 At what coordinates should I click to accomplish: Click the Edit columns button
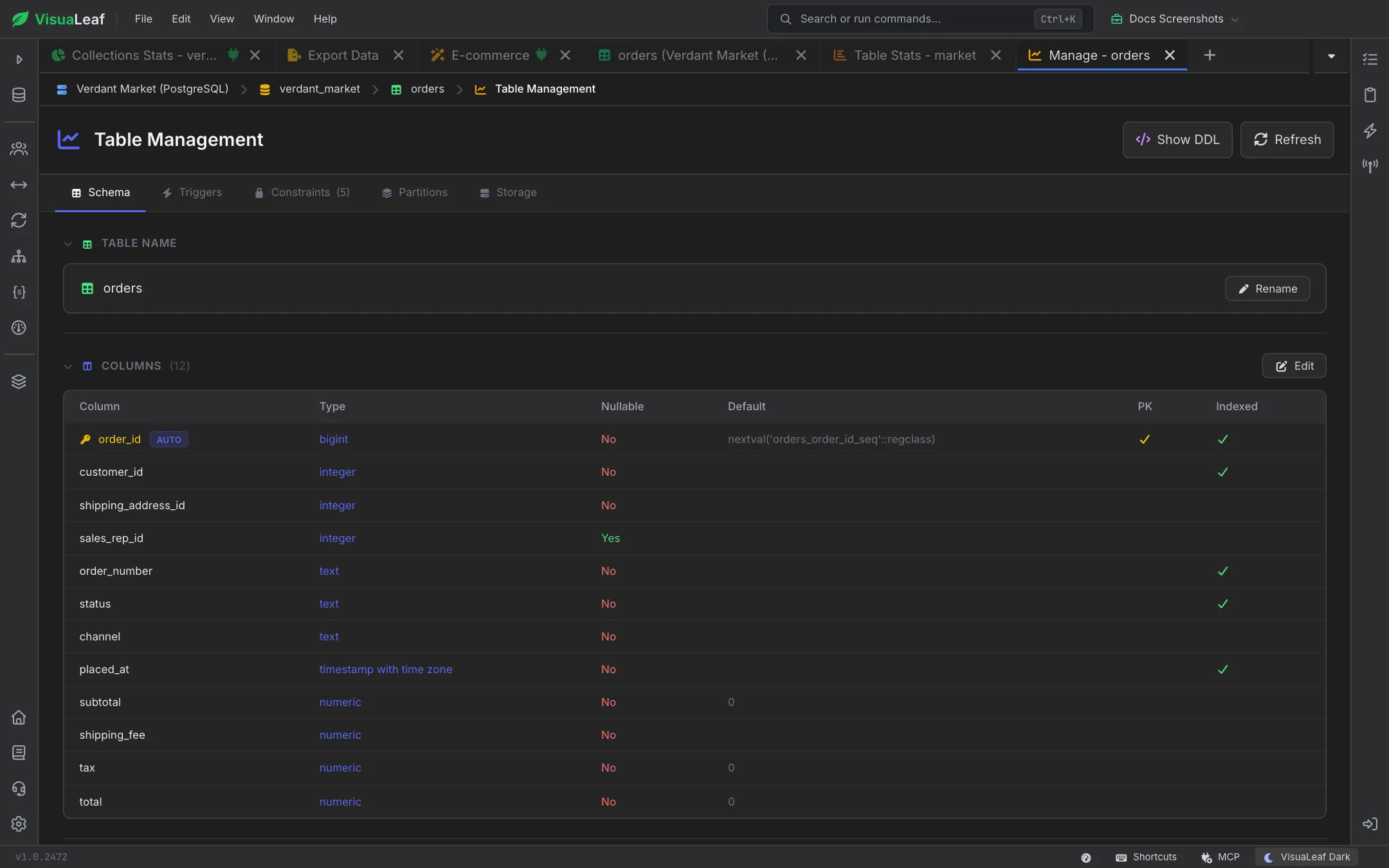pos(1294,366)
